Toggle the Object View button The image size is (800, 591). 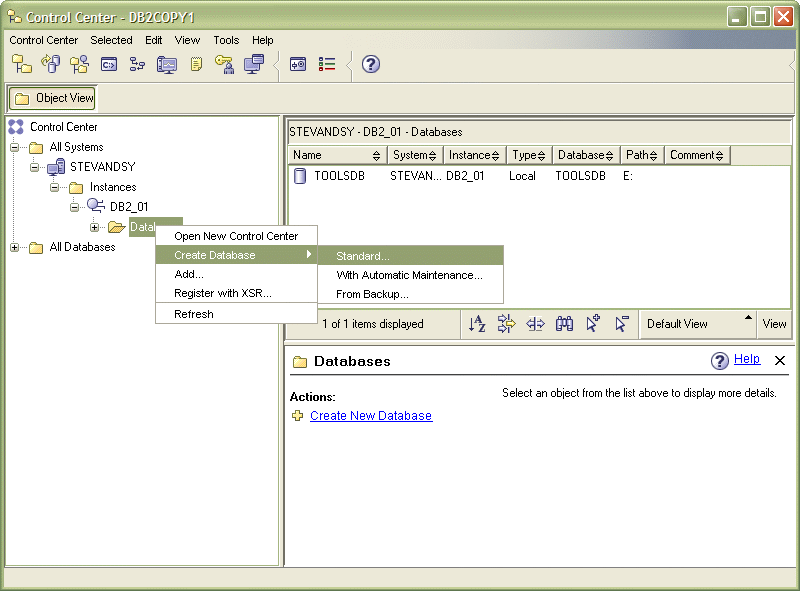(53, 98)
